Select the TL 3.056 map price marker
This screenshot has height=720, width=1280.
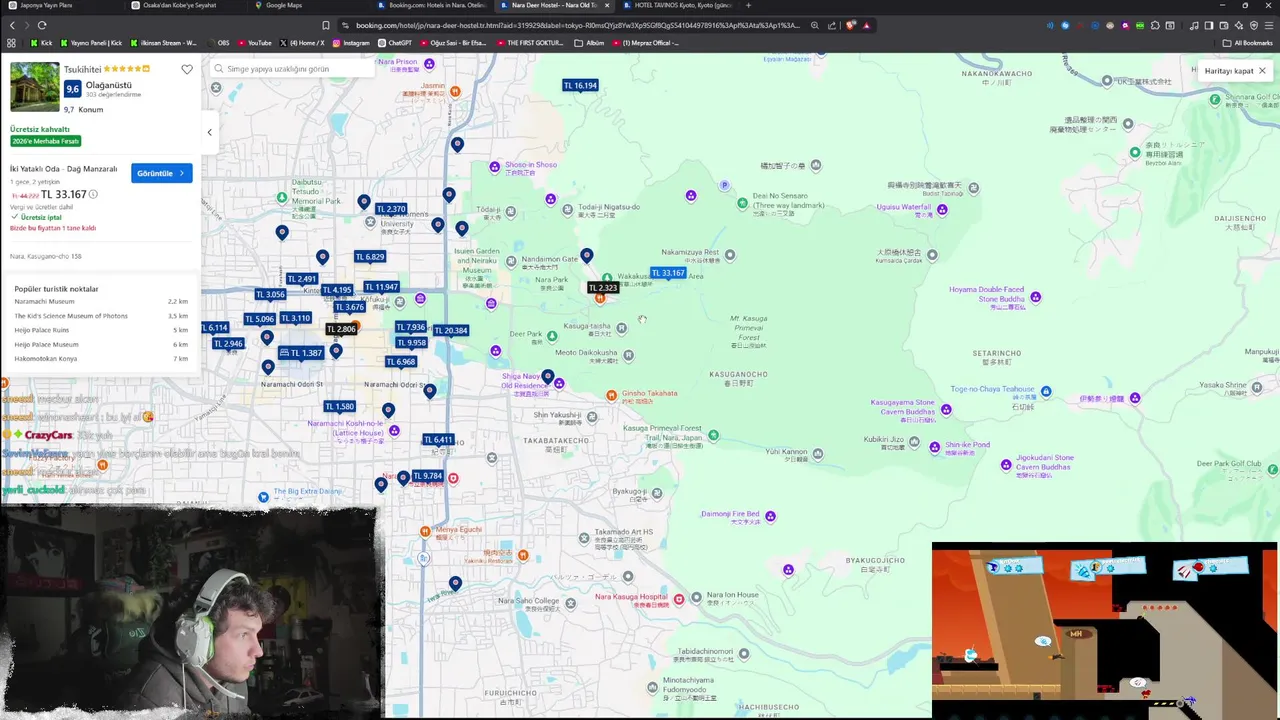point(270,294)
